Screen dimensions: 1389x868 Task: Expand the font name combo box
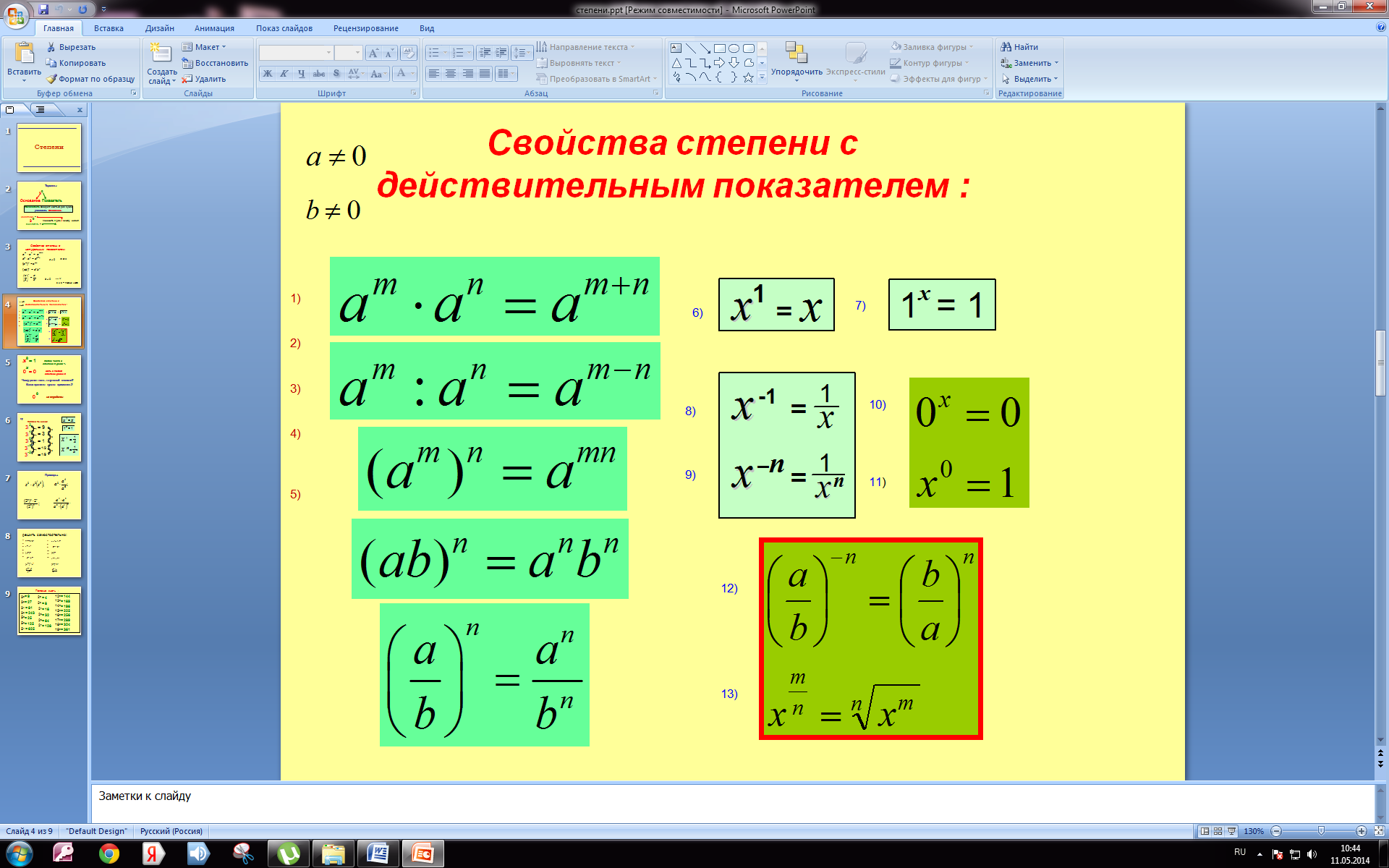tap(328, 53)
